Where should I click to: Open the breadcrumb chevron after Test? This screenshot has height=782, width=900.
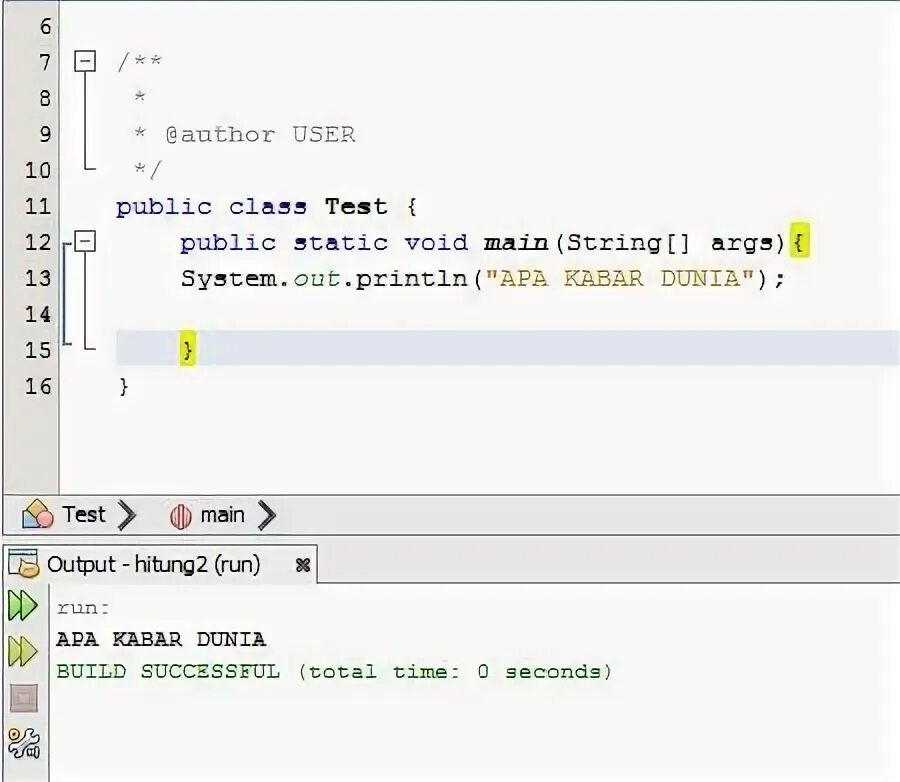128,514
